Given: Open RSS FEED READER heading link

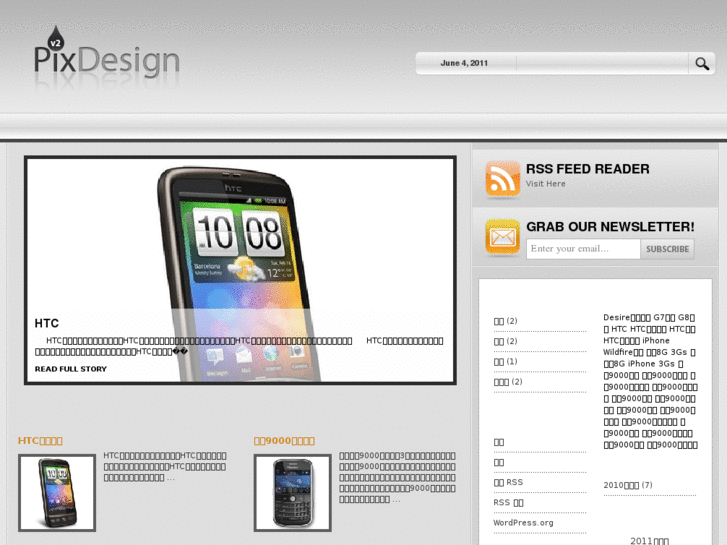Looking at the screenshot, I should [x=587, y=169].
